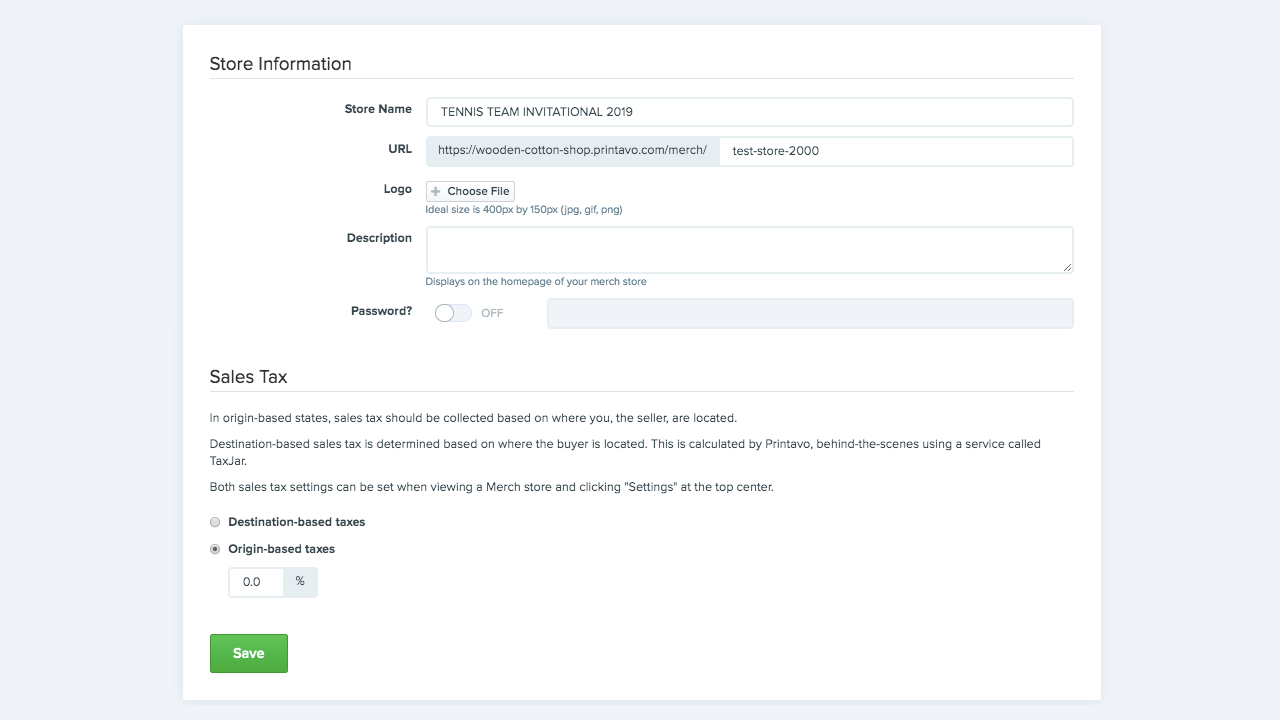Click the plus icon on Choose File
This screenshot has height=720, width=1280.
click(x=436, y=191)
